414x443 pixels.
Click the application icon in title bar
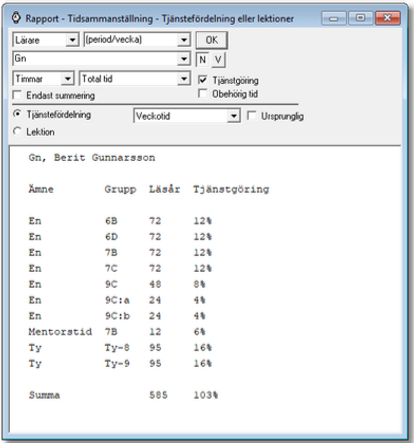pyautogui.click(x=16, y=18)
